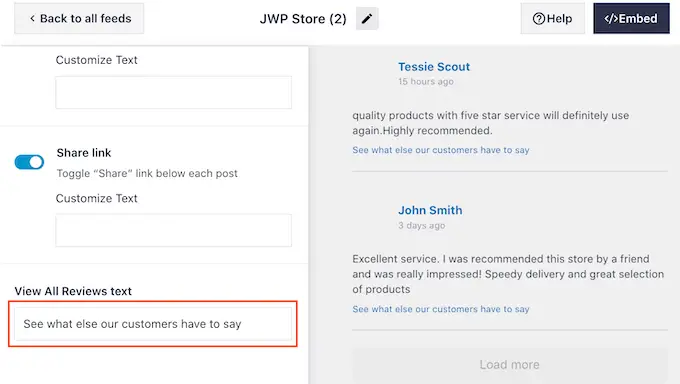Go back to all feeds
This screenshot has height=384, width=680.
click(x=79, y=18)
